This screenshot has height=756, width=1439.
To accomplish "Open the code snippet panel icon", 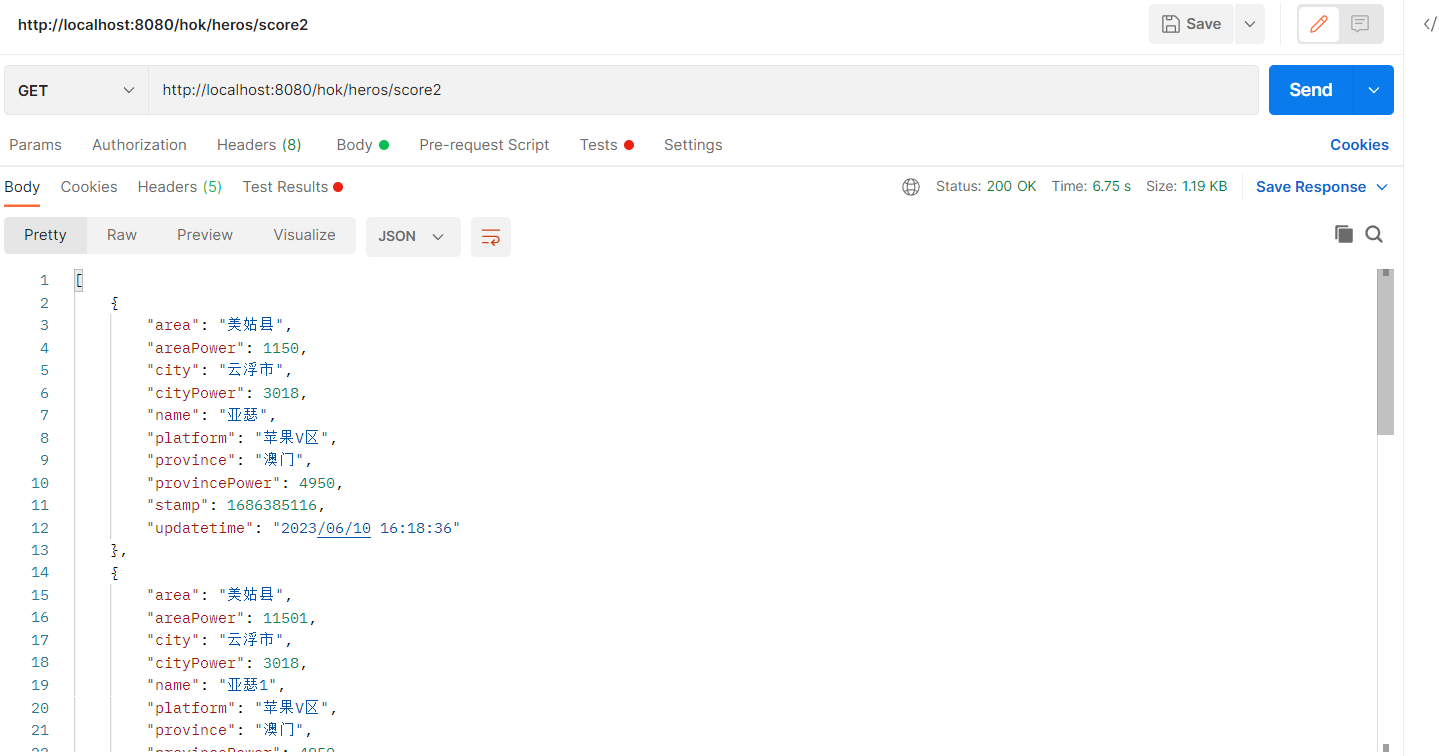I will [1429, 24].
